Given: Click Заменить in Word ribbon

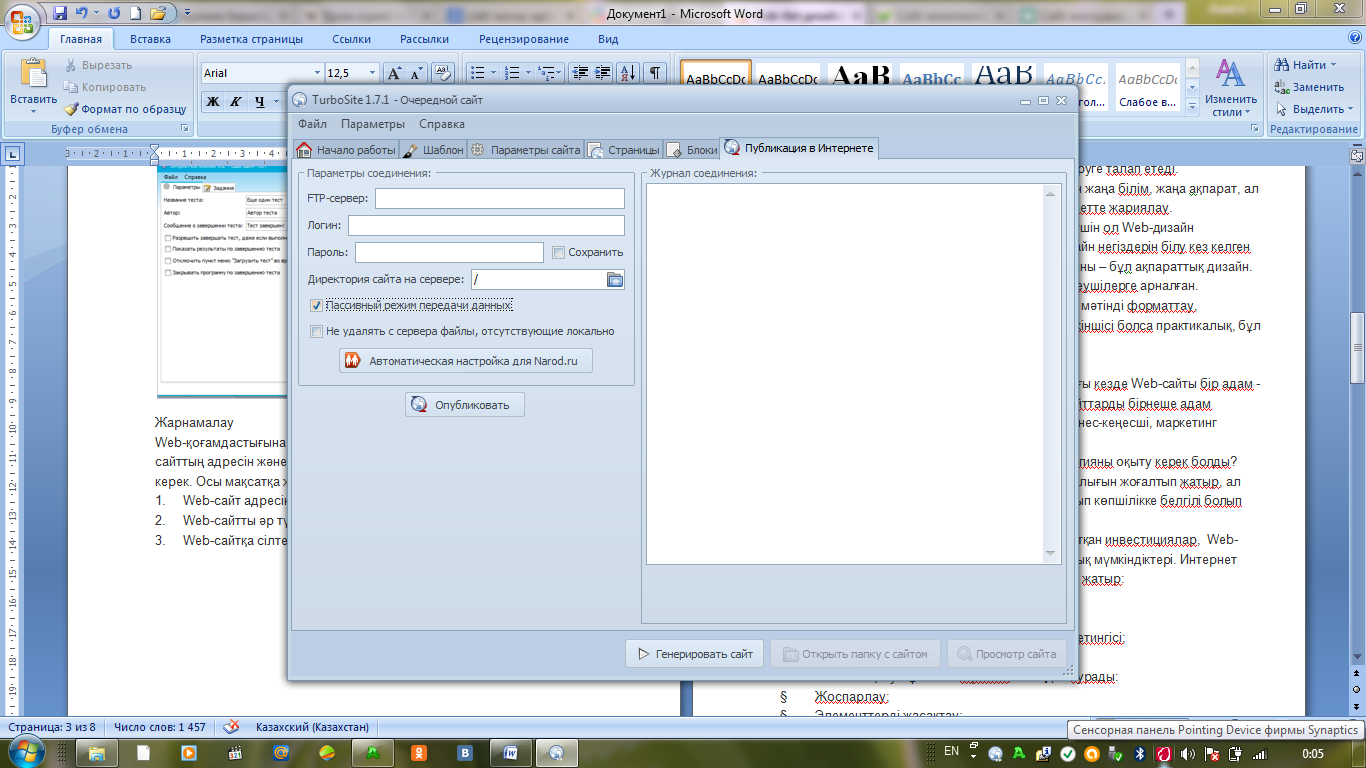Looking at the screenshot, I should tap(1311, 87).
